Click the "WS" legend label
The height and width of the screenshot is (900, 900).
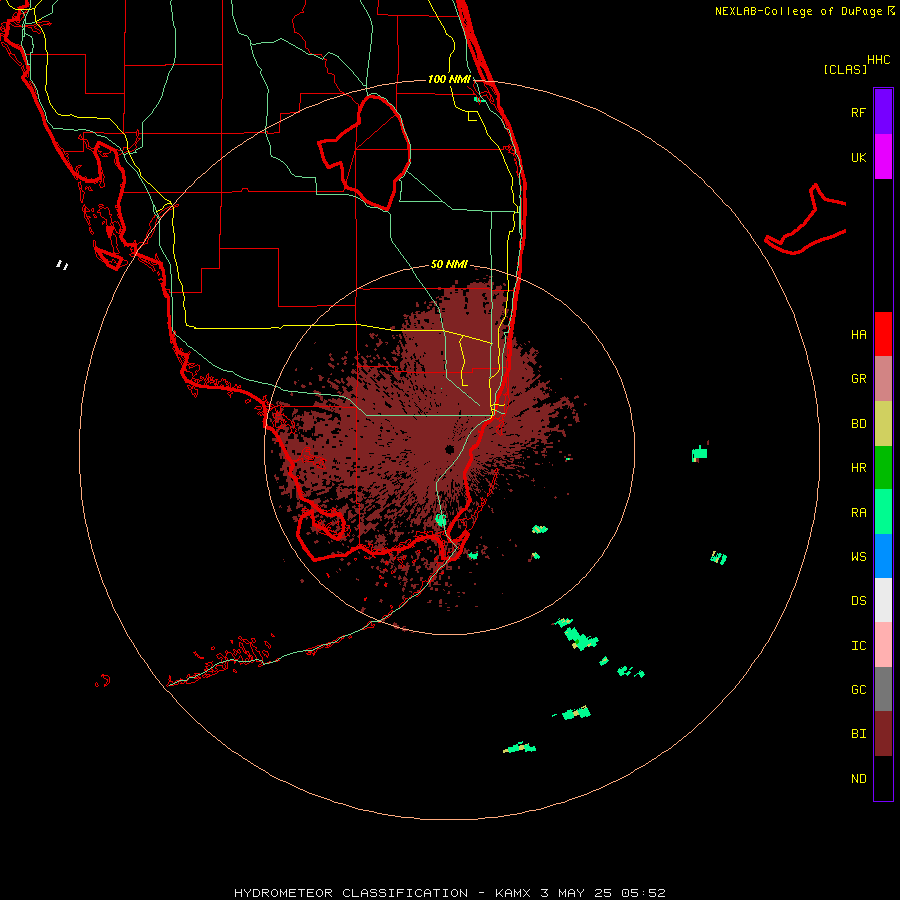tap(858, 556)
